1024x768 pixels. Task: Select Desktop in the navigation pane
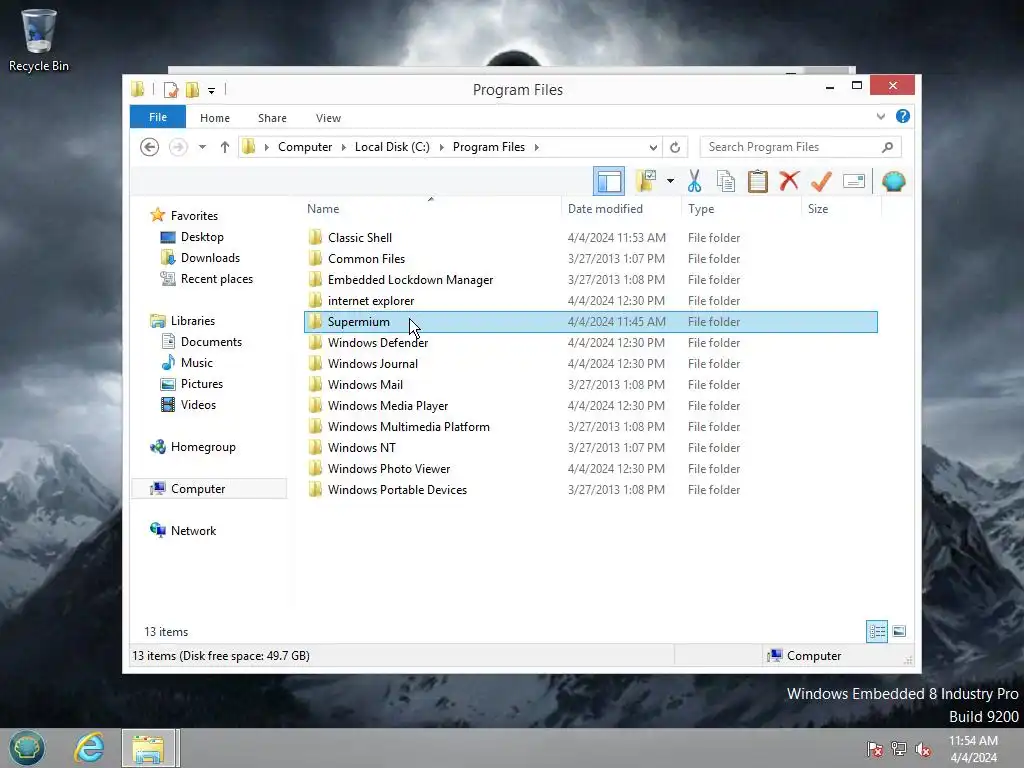point(202,237)
